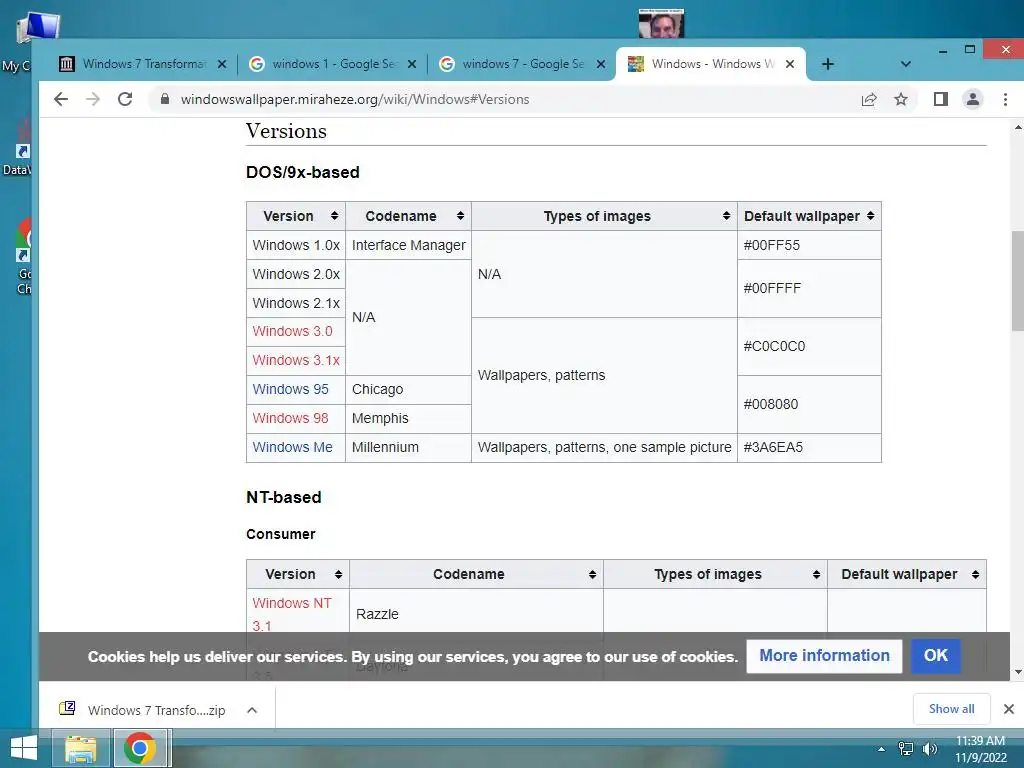Viewport: 1024px width, 768px height.
Task: Open volume icon in system tray
Action: (x=929, y=749)
